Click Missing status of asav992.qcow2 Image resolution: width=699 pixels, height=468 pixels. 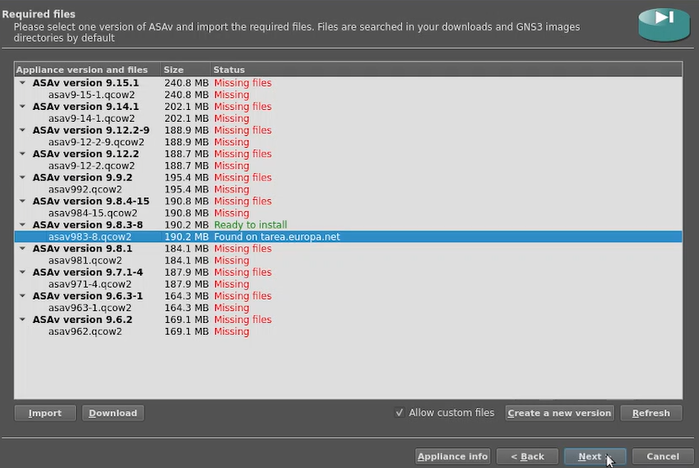231,189
